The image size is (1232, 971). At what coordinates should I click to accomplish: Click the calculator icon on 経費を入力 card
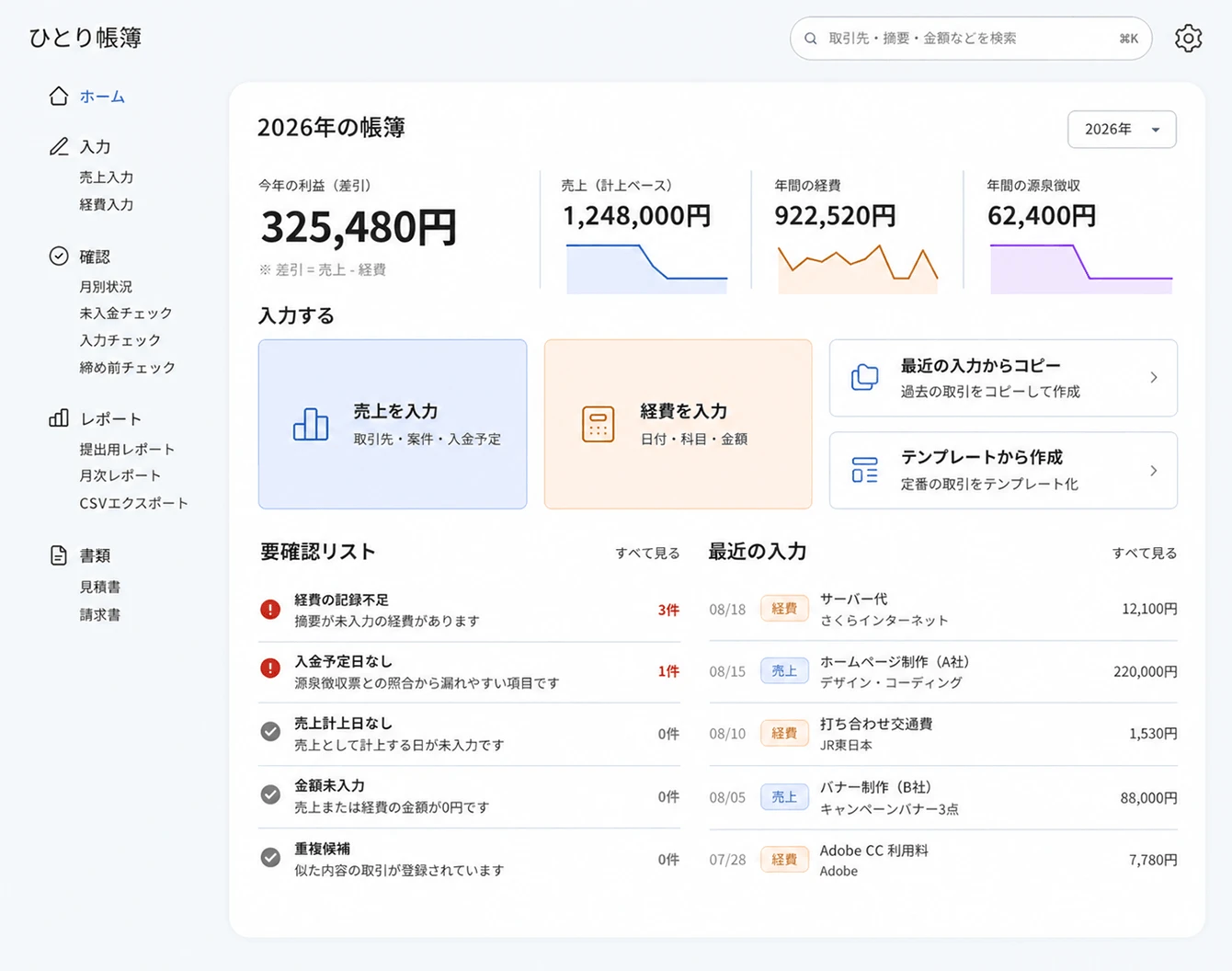[598, 424]
